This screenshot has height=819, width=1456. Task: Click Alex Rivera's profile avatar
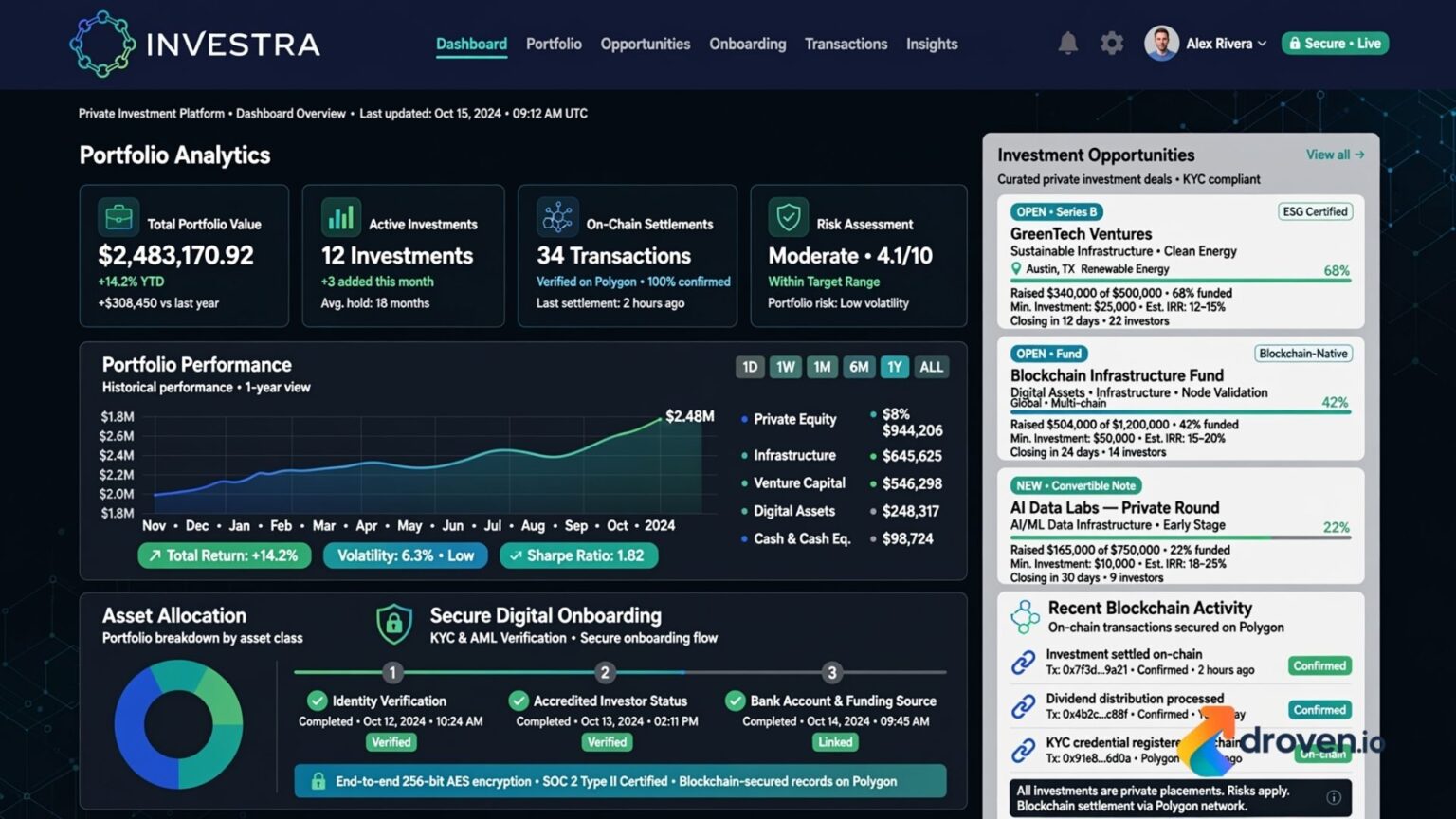1161,43
